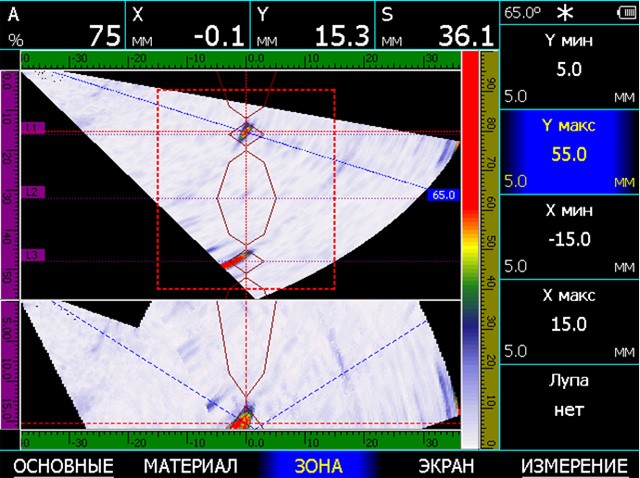Screen dimensions: 640x478
Task: Click the S readout showing 36.1
Action: [x=436, y=25]
